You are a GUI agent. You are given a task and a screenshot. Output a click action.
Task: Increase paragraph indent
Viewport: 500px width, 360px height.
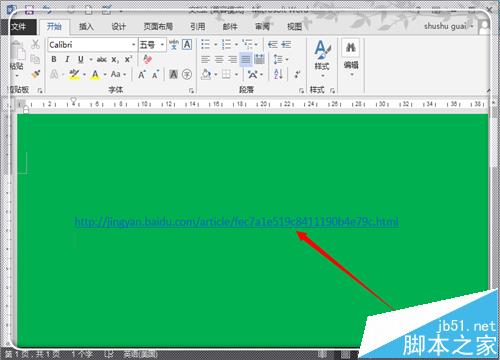pos(286,44)
